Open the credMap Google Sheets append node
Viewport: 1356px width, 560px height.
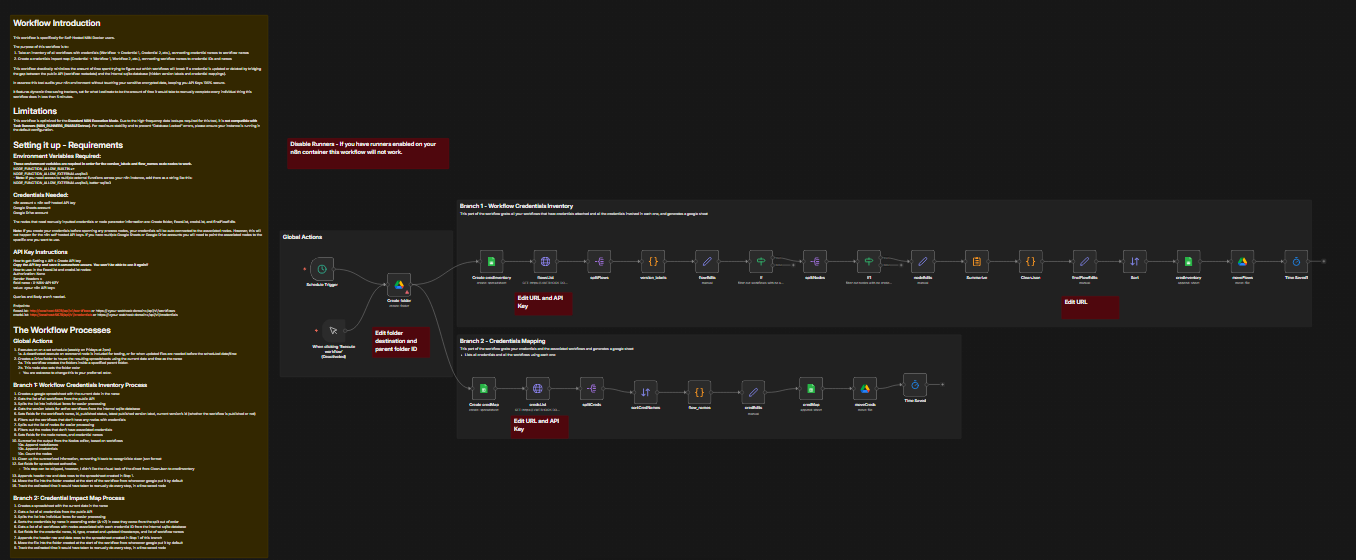pos(811,388)
